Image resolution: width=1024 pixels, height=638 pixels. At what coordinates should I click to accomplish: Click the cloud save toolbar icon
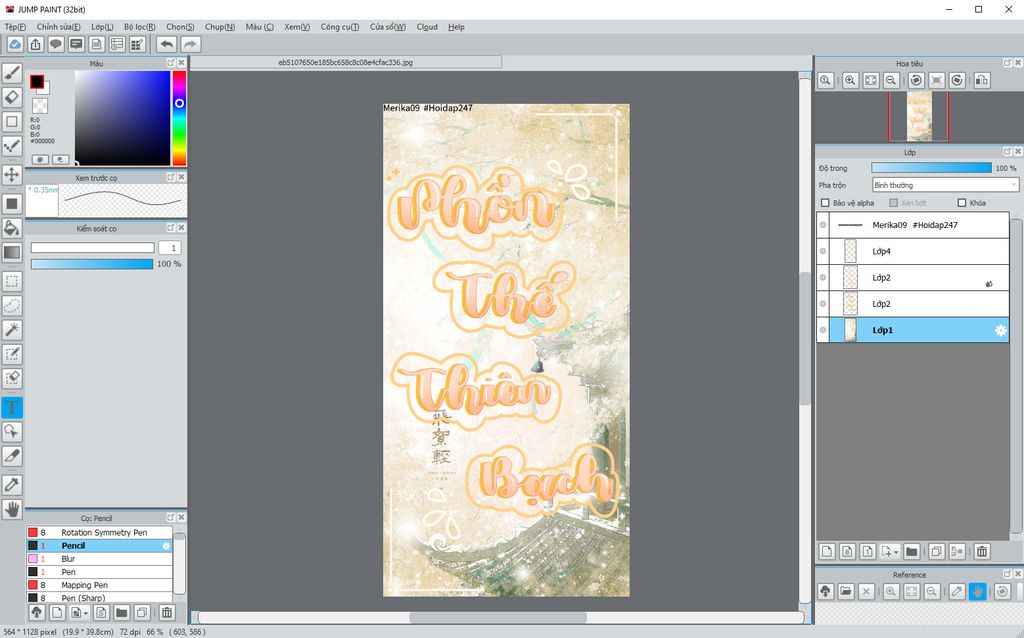(x=15, y=44)
